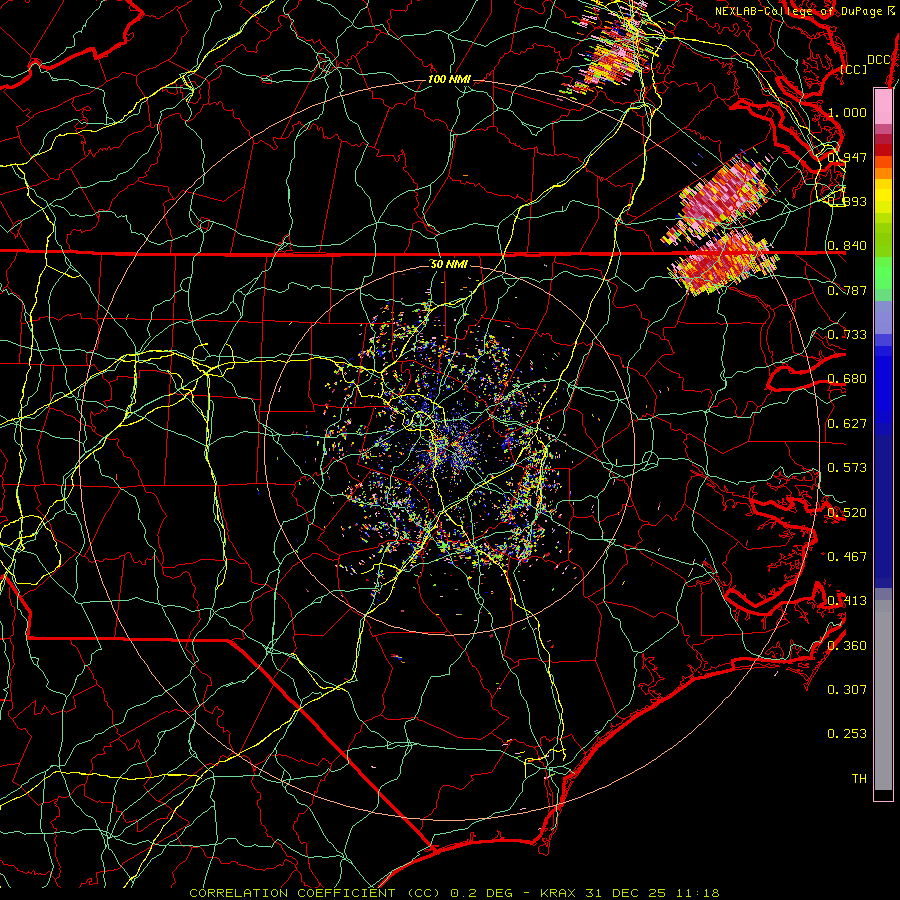Image resolution: width=900 pixels, height=900 pixels.
Task: Click "CORRELATION COEFFICIENT" in the bottom caption
Action: click(292, 893)
